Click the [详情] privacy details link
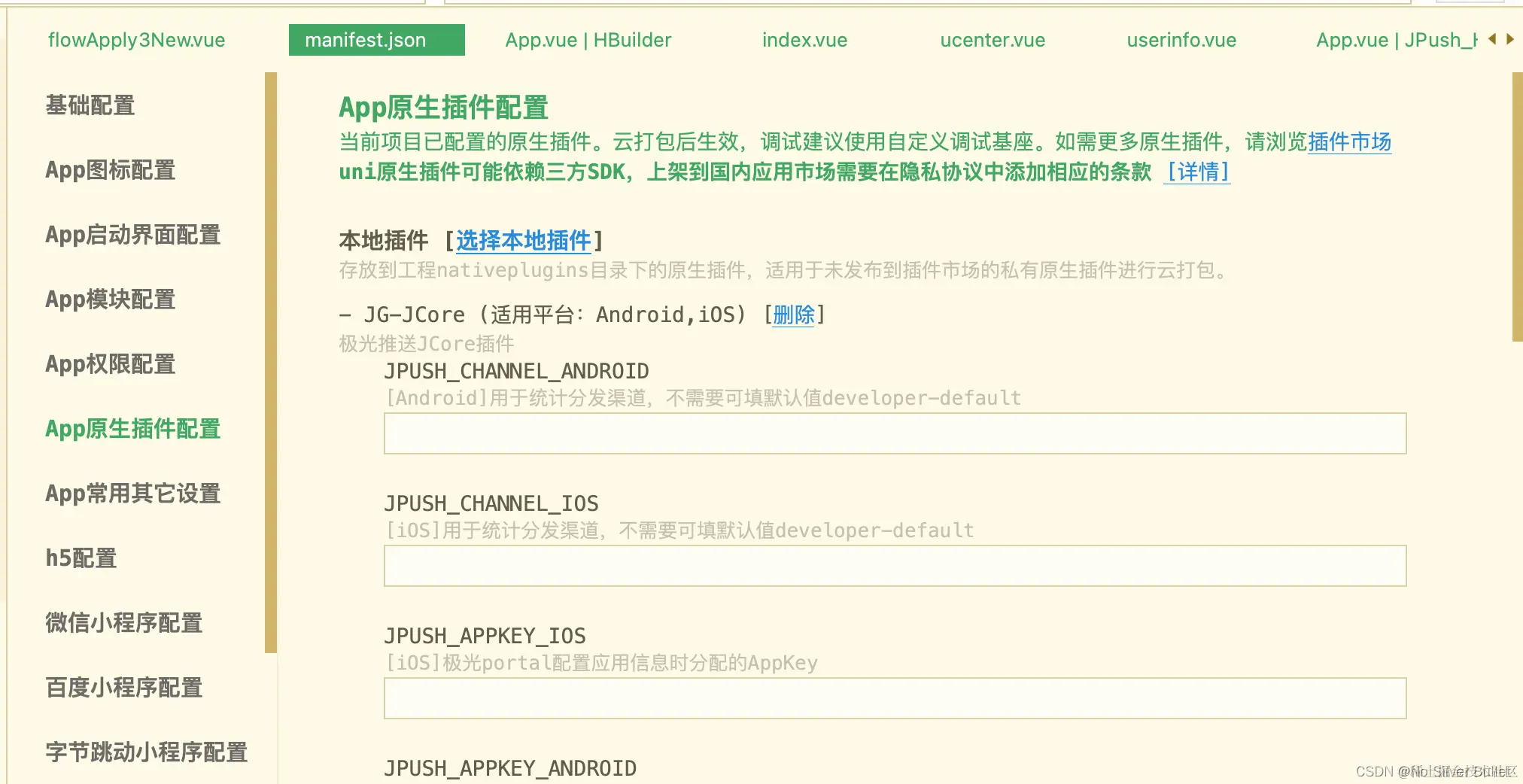The width and height of the screenshot is (1523, 784). tap(1197, 172)
